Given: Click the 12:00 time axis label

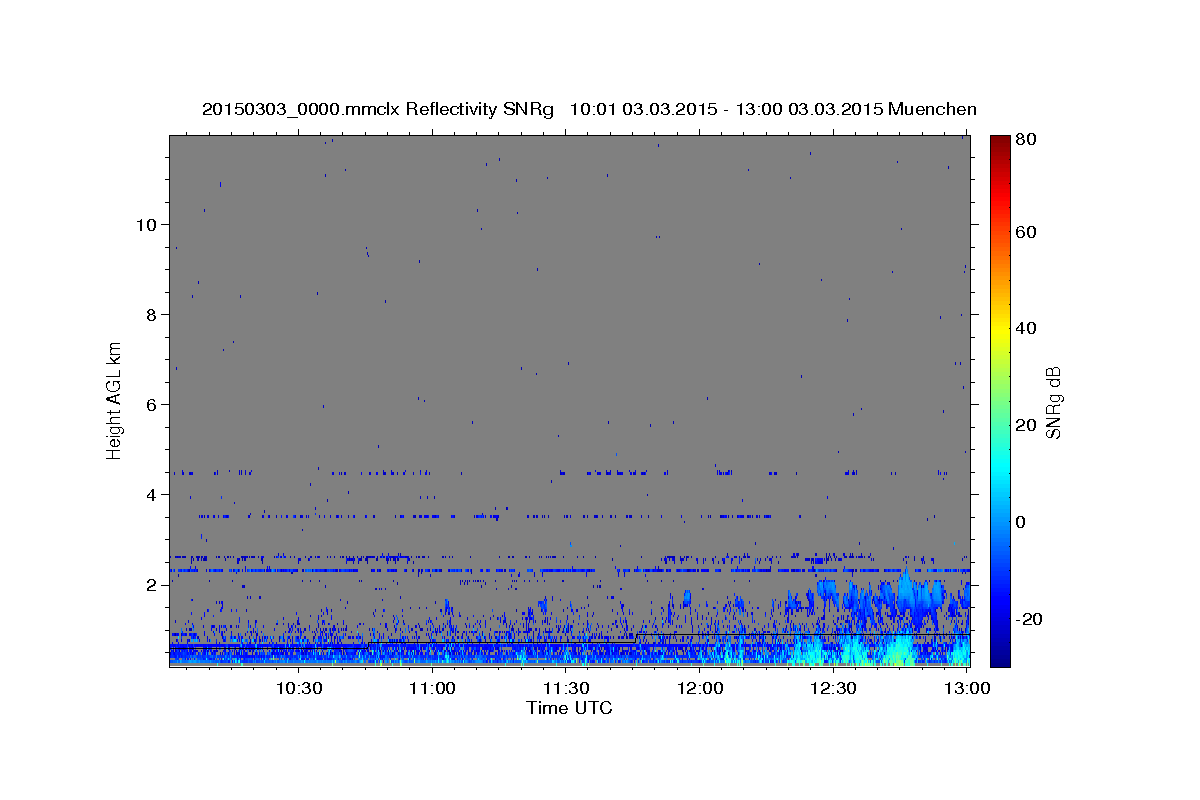Looking at the screenshot, I should (x=700, y=688).
